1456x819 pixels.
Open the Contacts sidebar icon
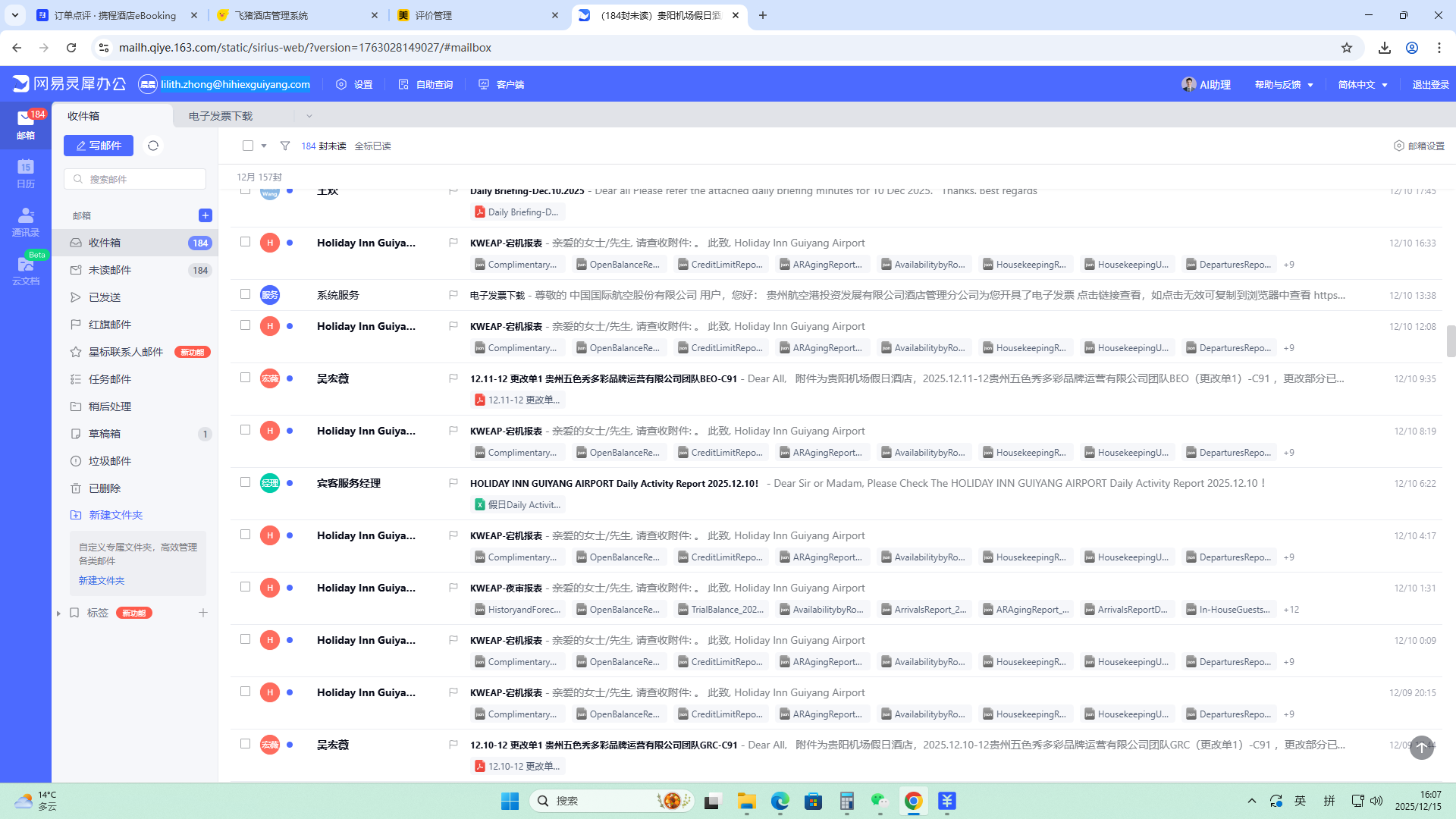click(26, 221)
